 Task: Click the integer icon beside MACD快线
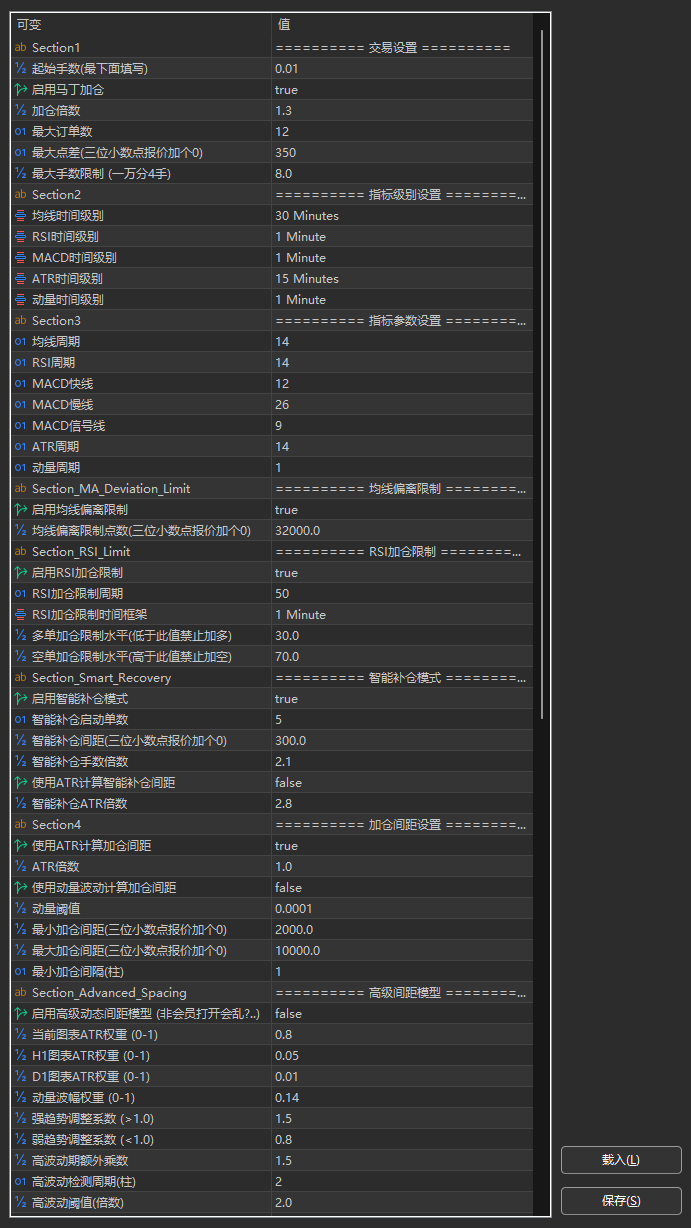pos(20,384)
